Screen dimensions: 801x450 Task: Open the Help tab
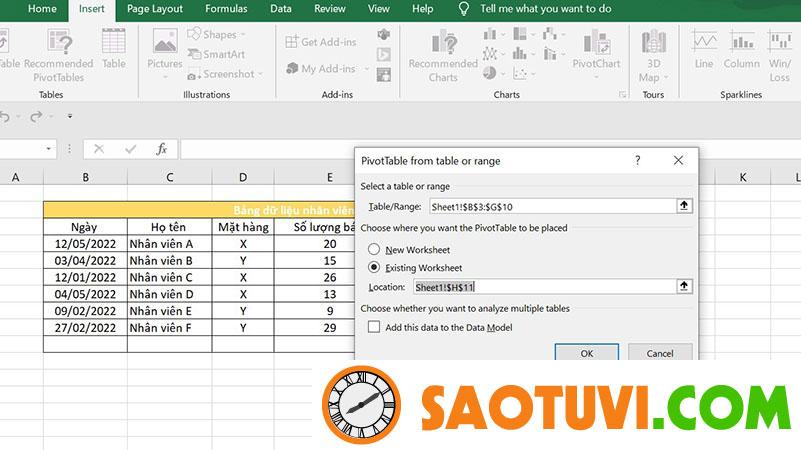click(422, 9)
